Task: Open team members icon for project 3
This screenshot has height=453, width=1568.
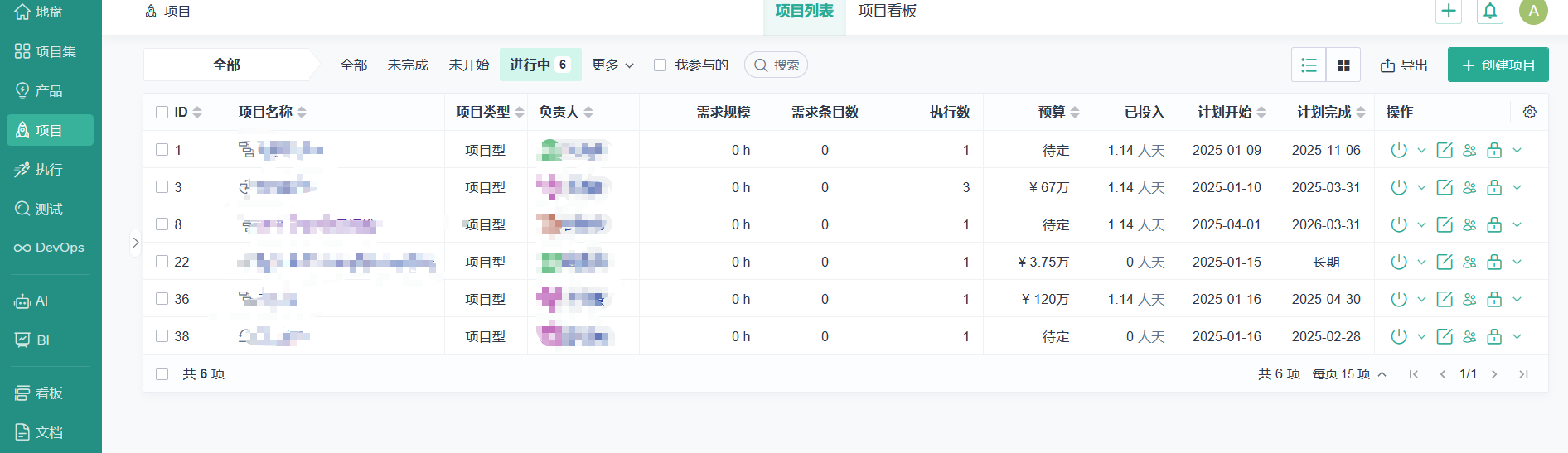Action: (1469, 187)
